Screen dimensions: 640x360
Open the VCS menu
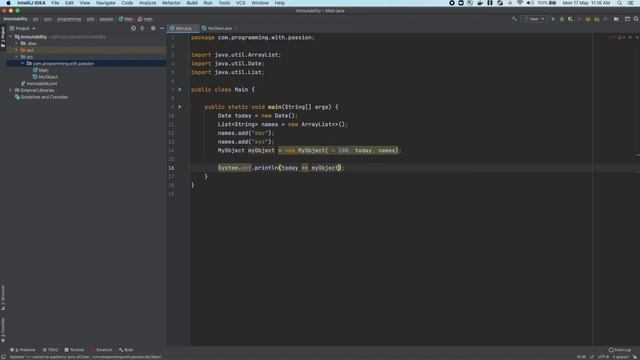pyautogui.click(x=241, y=3)
